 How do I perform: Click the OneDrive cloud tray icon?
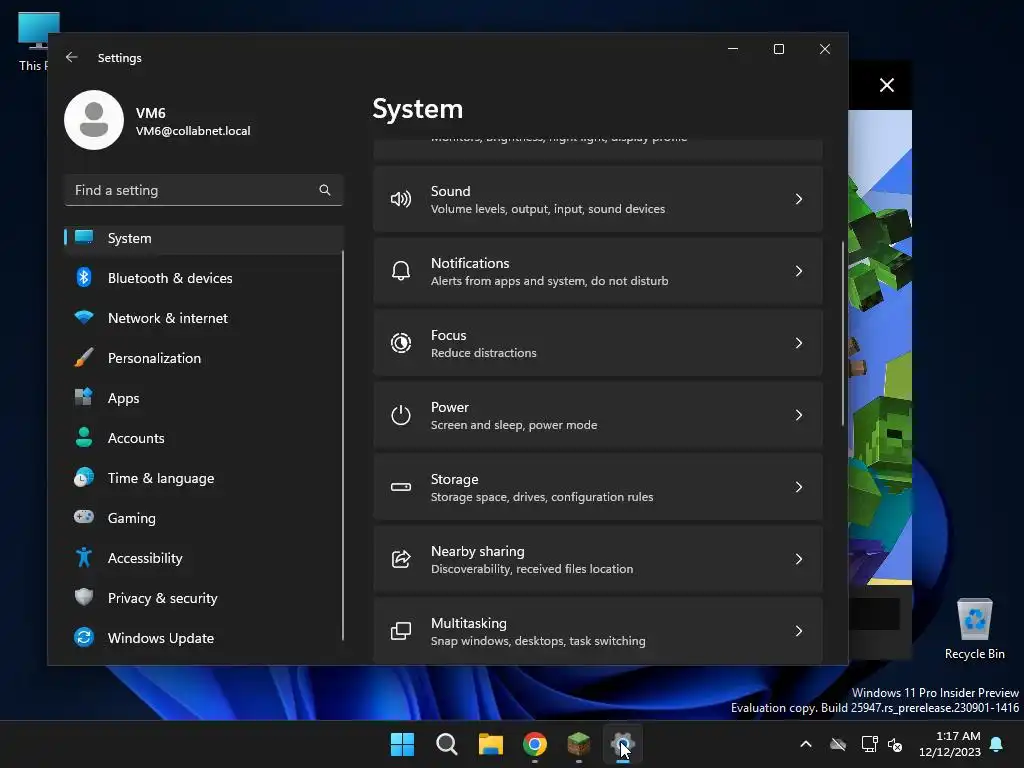click(838, 744)
